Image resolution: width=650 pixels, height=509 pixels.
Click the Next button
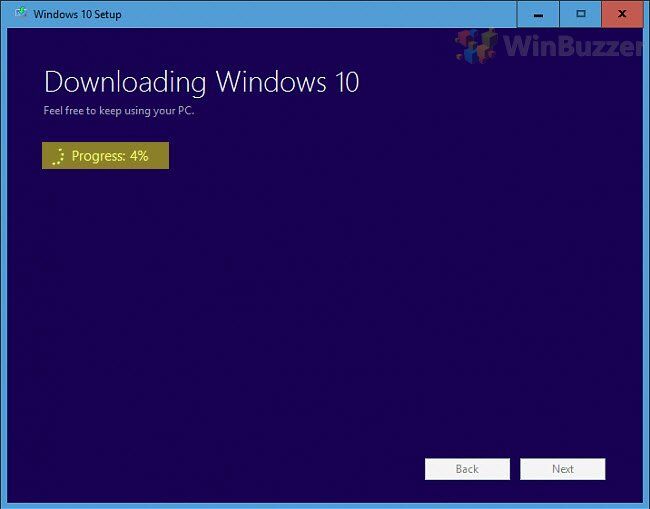tap(563, 469)
